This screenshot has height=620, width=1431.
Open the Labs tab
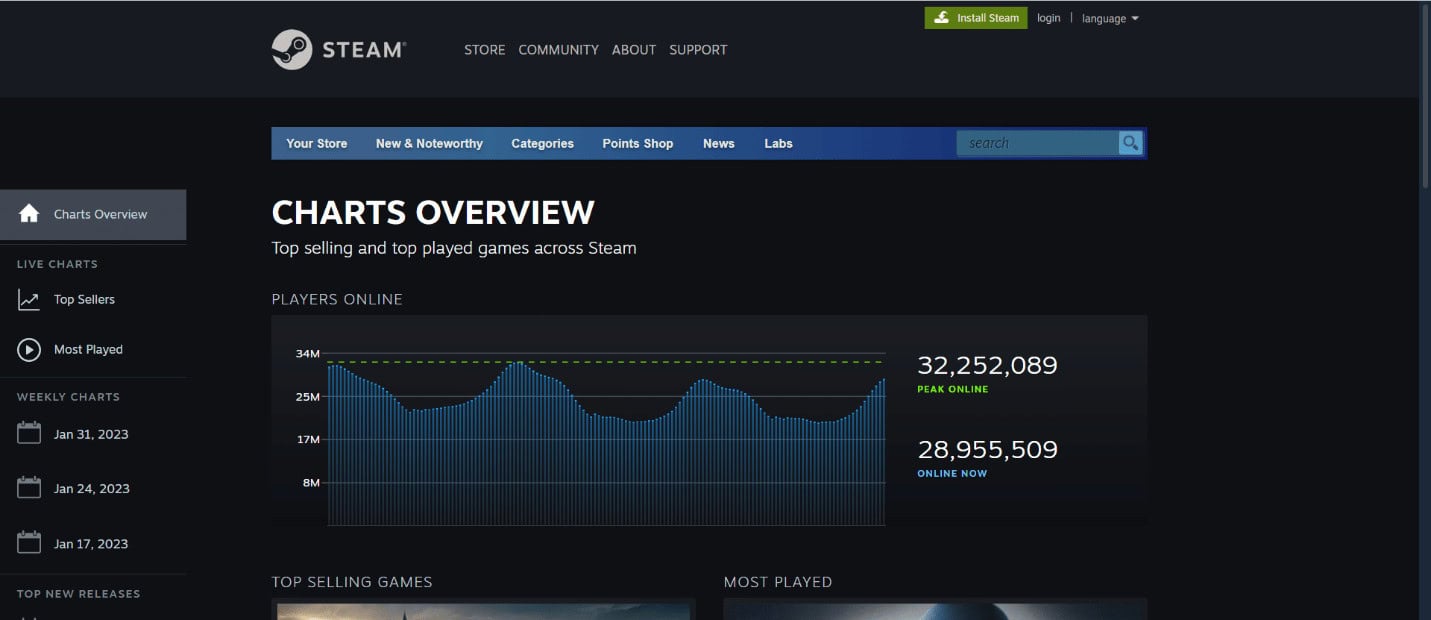point(778,143)
